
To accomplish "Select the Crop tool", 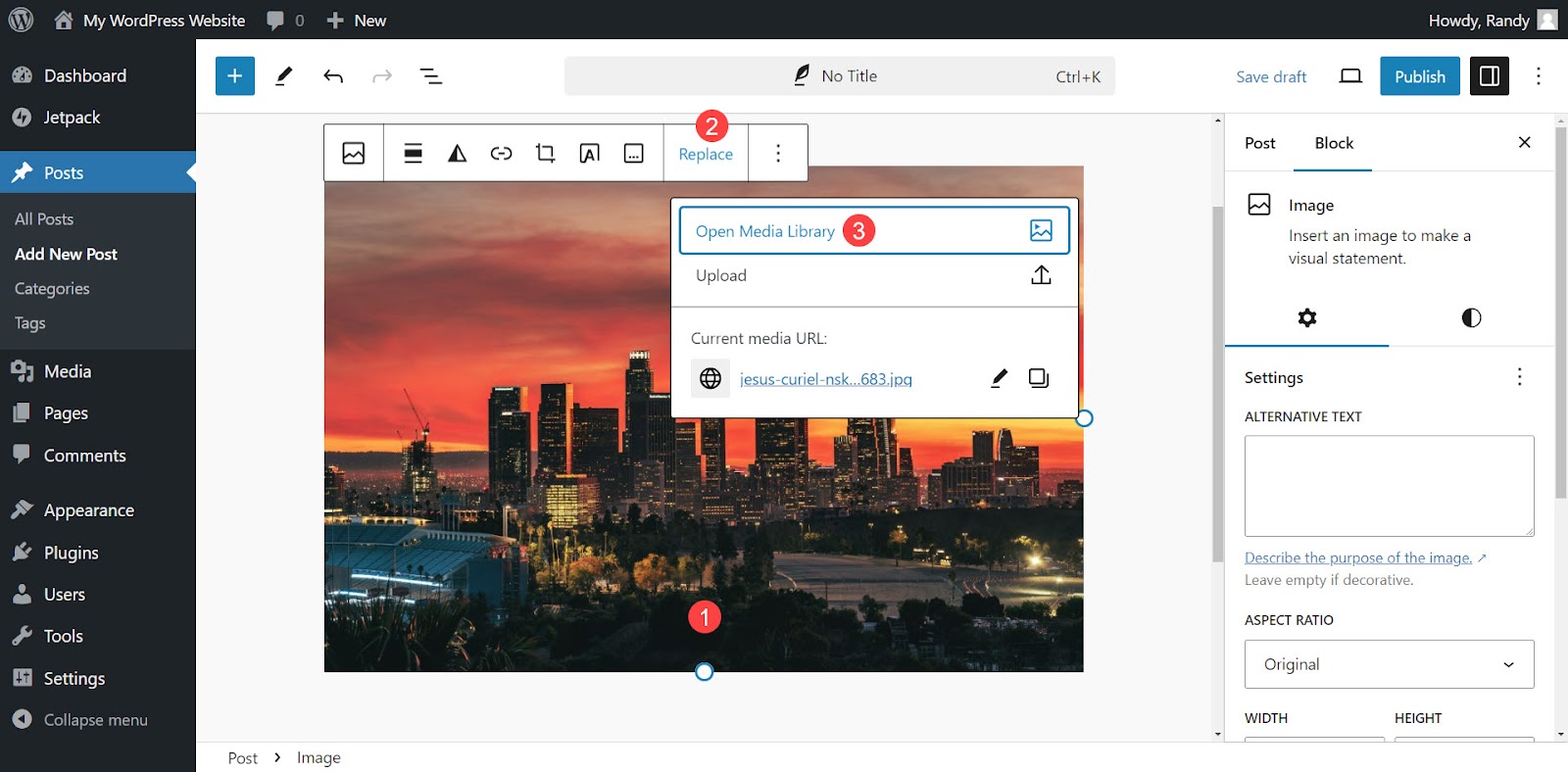I will point(546,153).
